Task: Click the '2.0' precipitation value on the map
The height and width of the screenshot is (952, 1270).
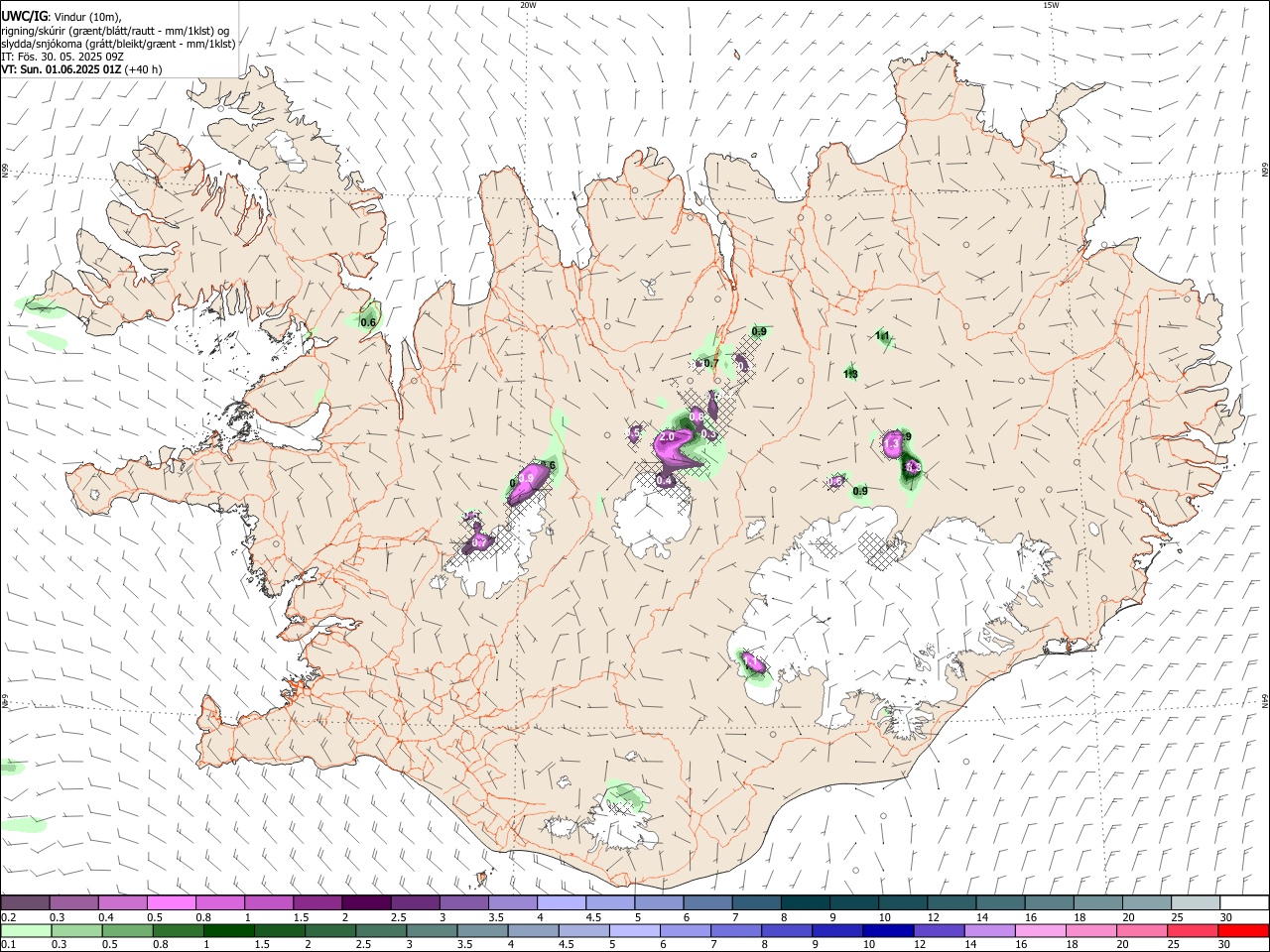Action: point(667,436)
